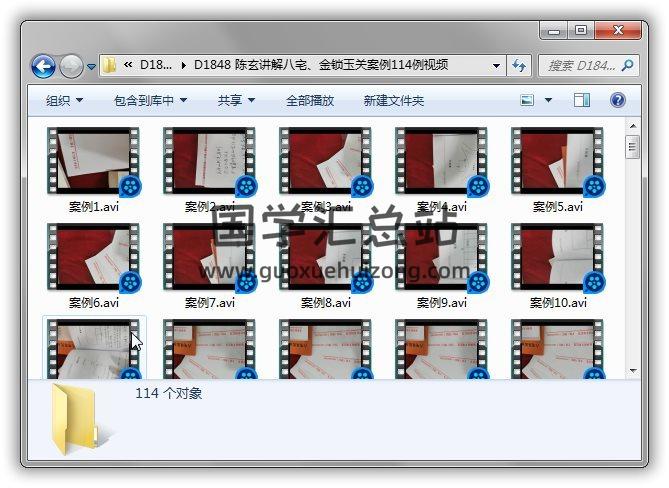Click the 全部播放 button
Viewport: 669px width, 488px height.
pos(310,101)
